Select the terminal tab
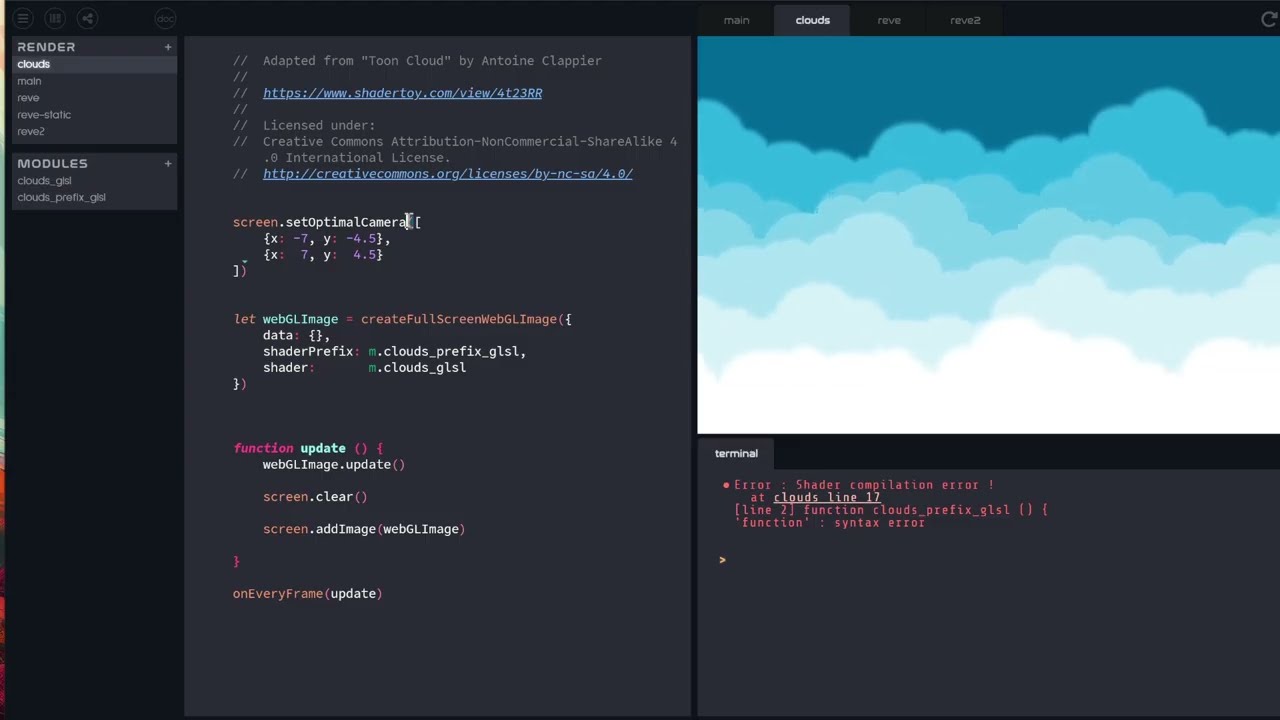Viewport: 1280px width, 720px height. coord(736,453)
